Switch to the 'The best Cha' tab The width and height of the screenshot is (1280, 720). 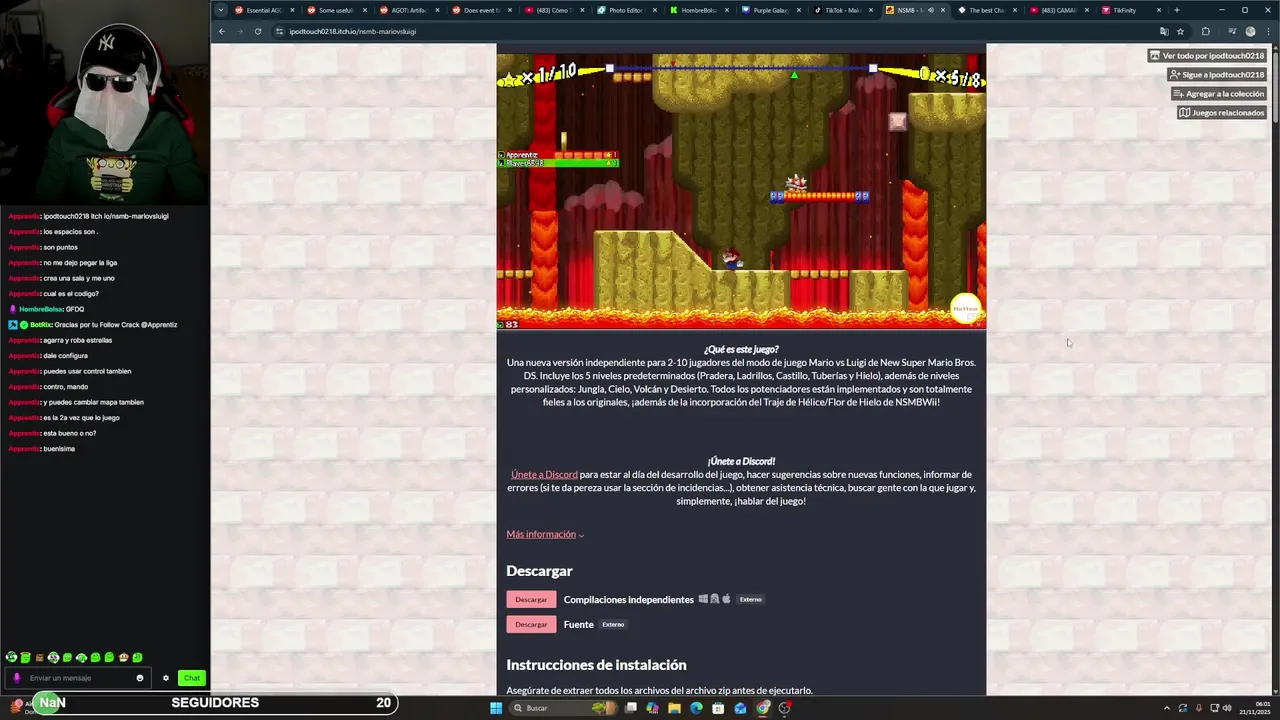click(x=986, y=10)
